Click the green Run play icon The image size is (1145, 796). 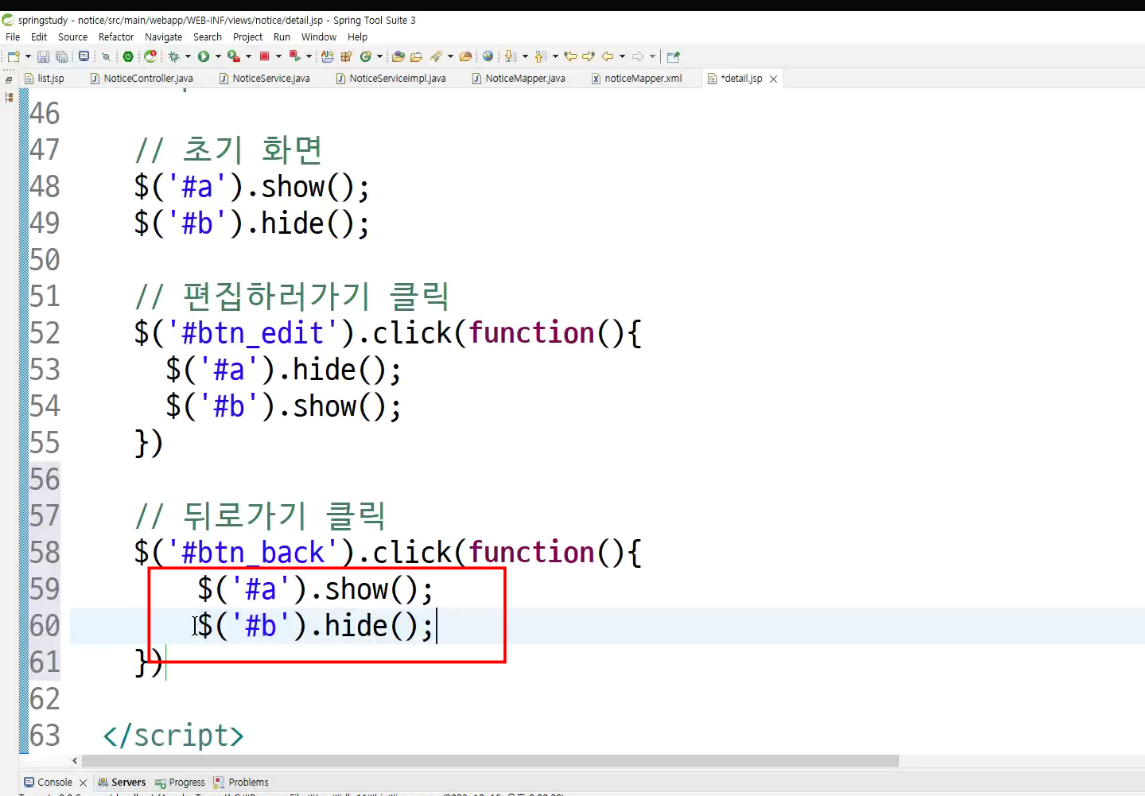pos(204,56)
